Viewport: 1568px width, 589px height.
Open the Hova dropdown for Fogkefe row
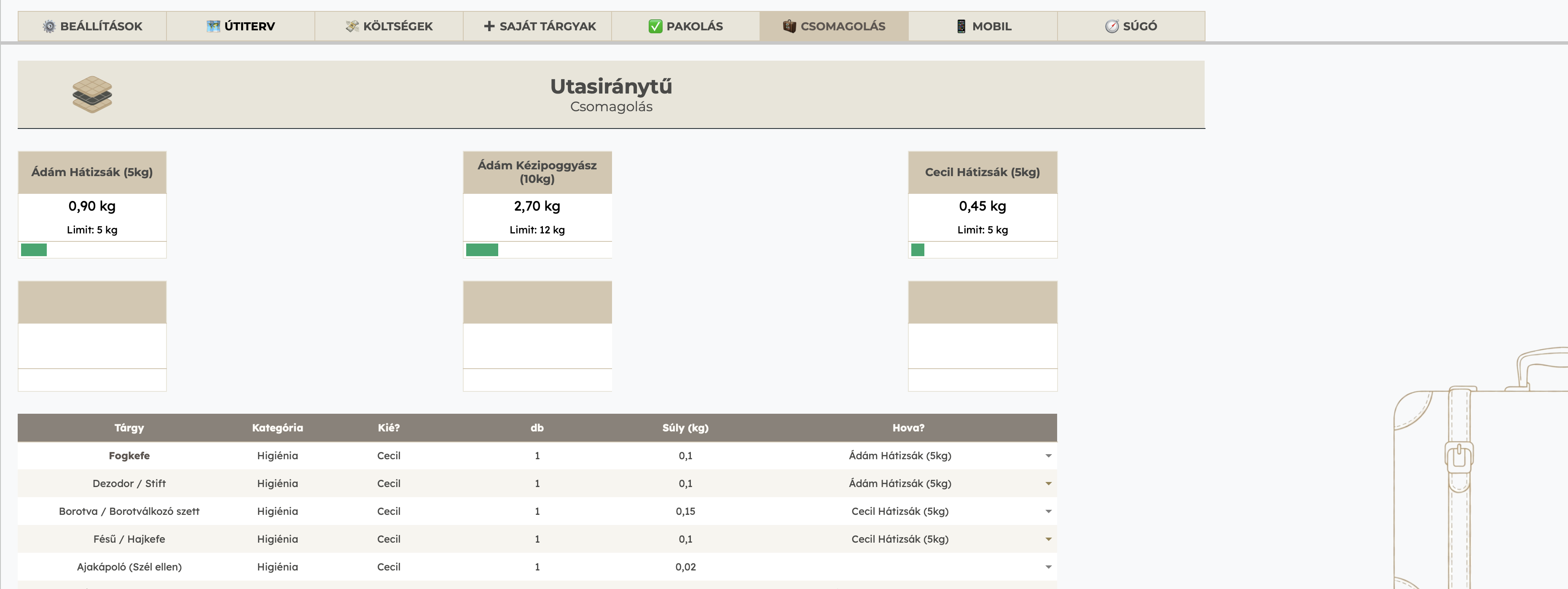tap(1047, 456)
